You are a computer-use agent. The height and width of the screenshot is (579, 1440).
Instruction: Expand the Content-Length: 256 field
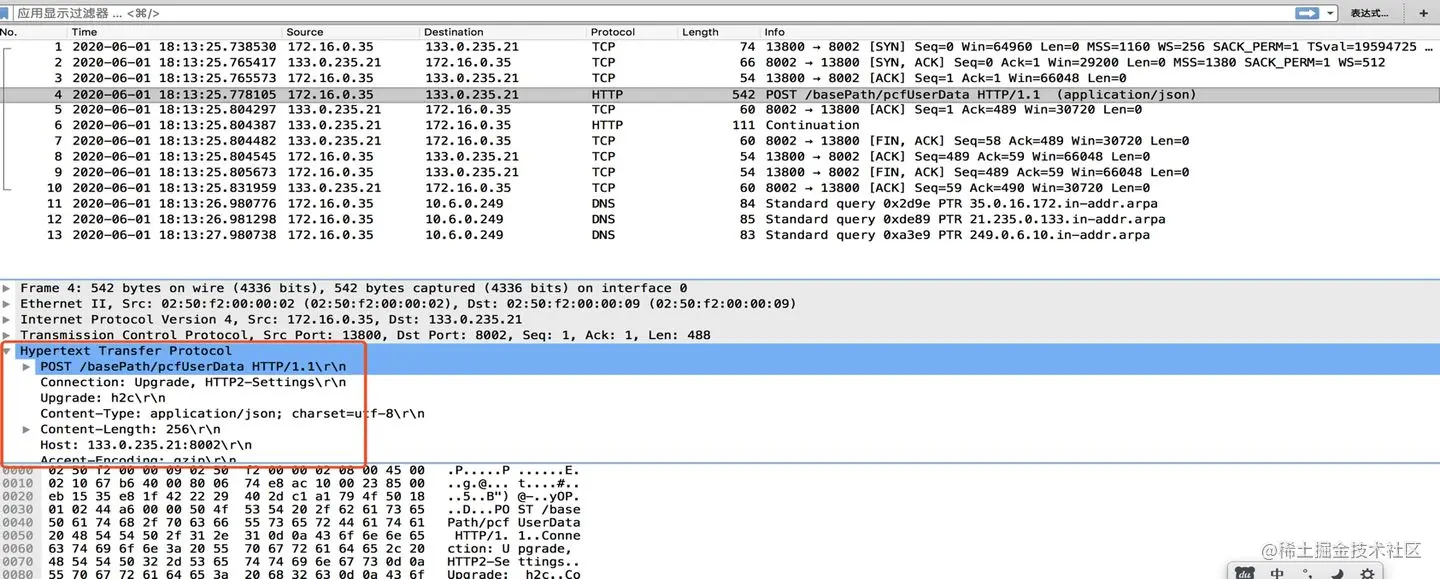click(x=27, y=430)
